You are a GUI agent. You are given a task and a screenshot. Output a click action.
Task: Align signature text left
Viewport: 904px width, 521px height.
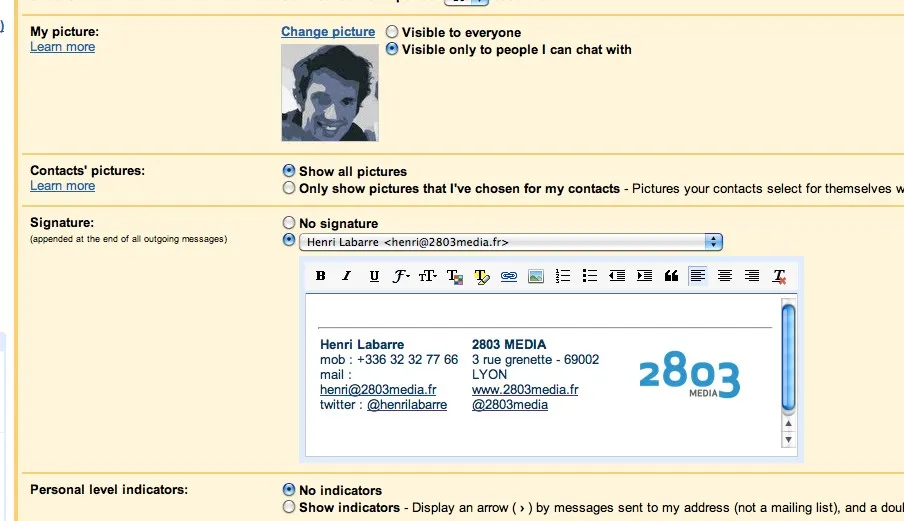[x=698, y=276]
